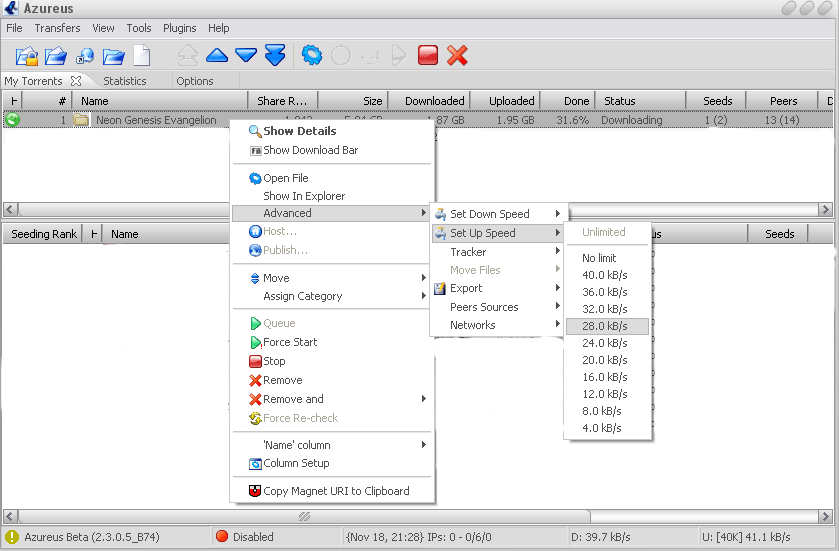The width and height of the screenshot is (839, 551).
Task: Expand the Remove and submenu
Action: [x=332, y=399]
